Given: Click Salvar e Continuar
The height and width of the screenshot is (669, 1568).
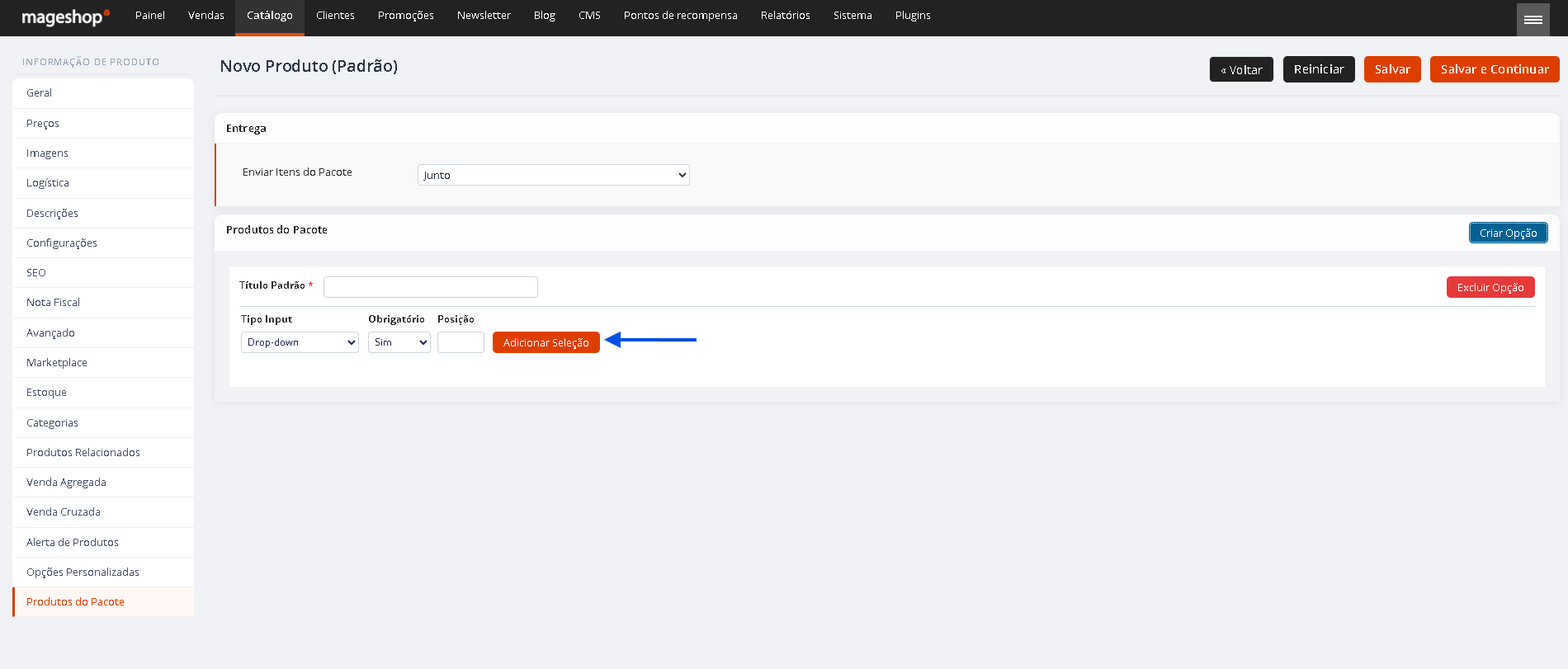Looking at the screenshot, I should click(1495, 69).
